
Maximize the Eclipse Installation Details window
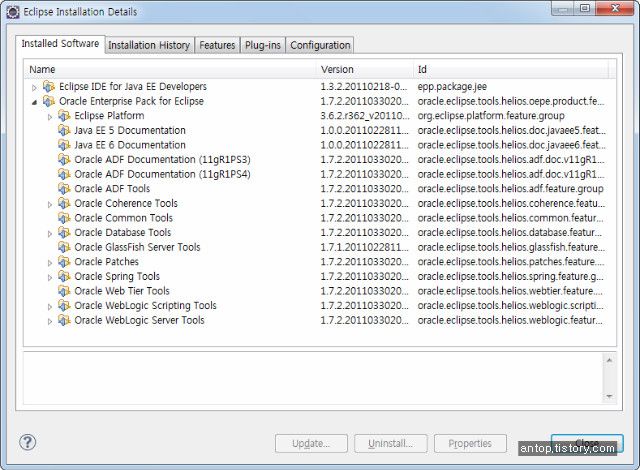(585, 8)
